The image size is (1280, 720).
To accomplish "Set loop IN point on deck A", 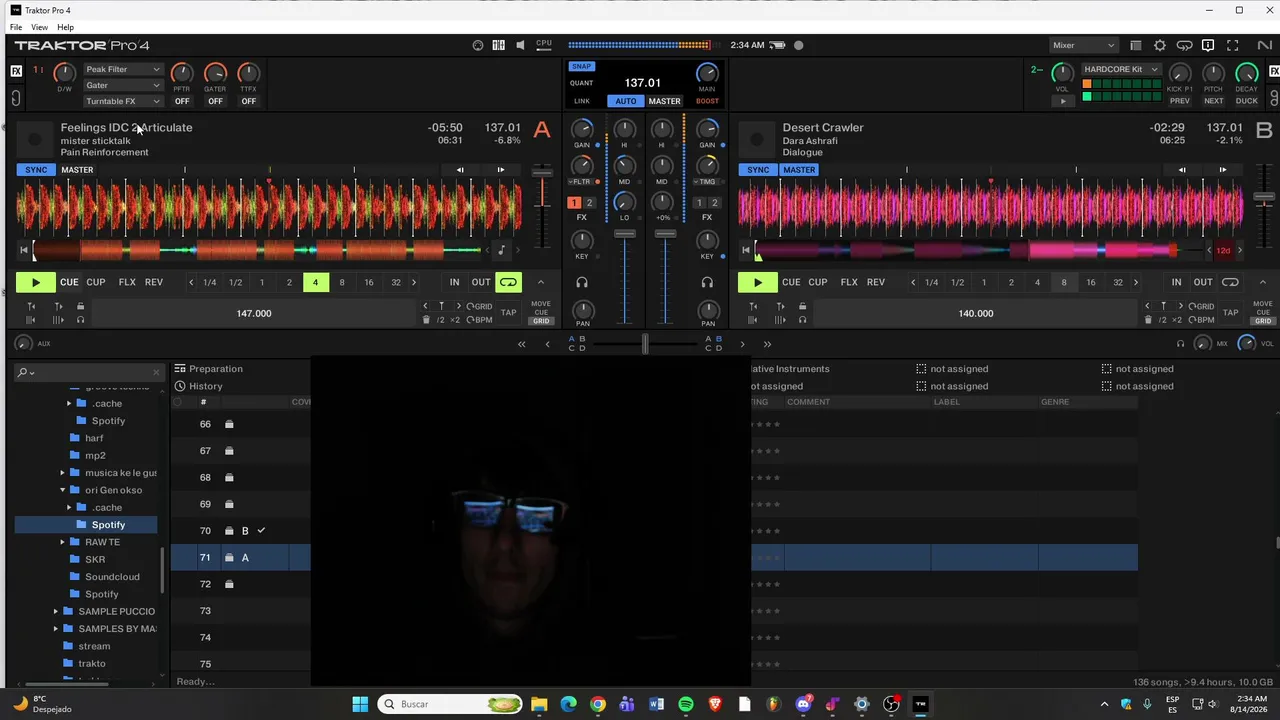I will 454,282.
